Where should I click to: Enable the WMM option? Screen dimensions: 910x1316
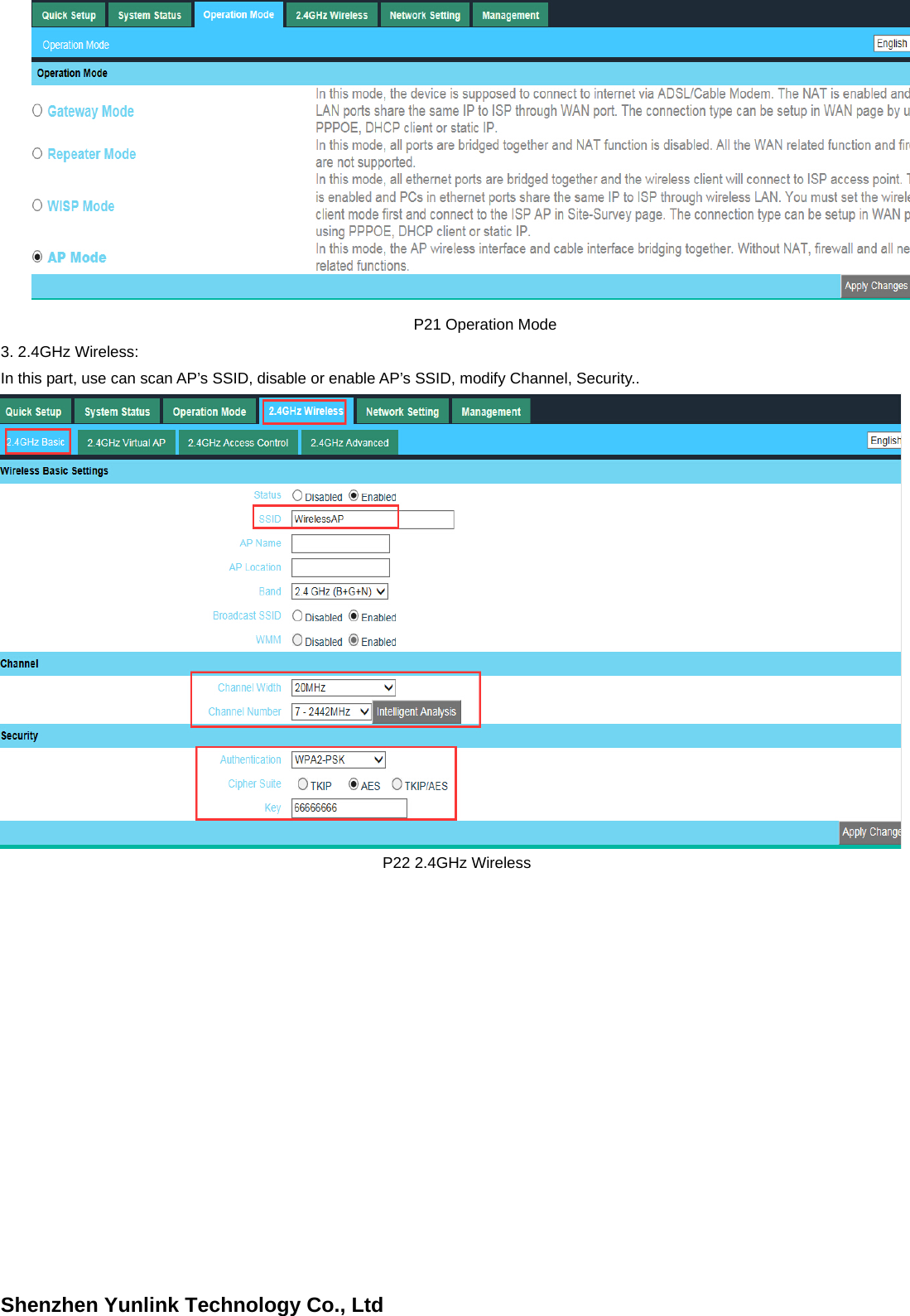coord(354,639)
